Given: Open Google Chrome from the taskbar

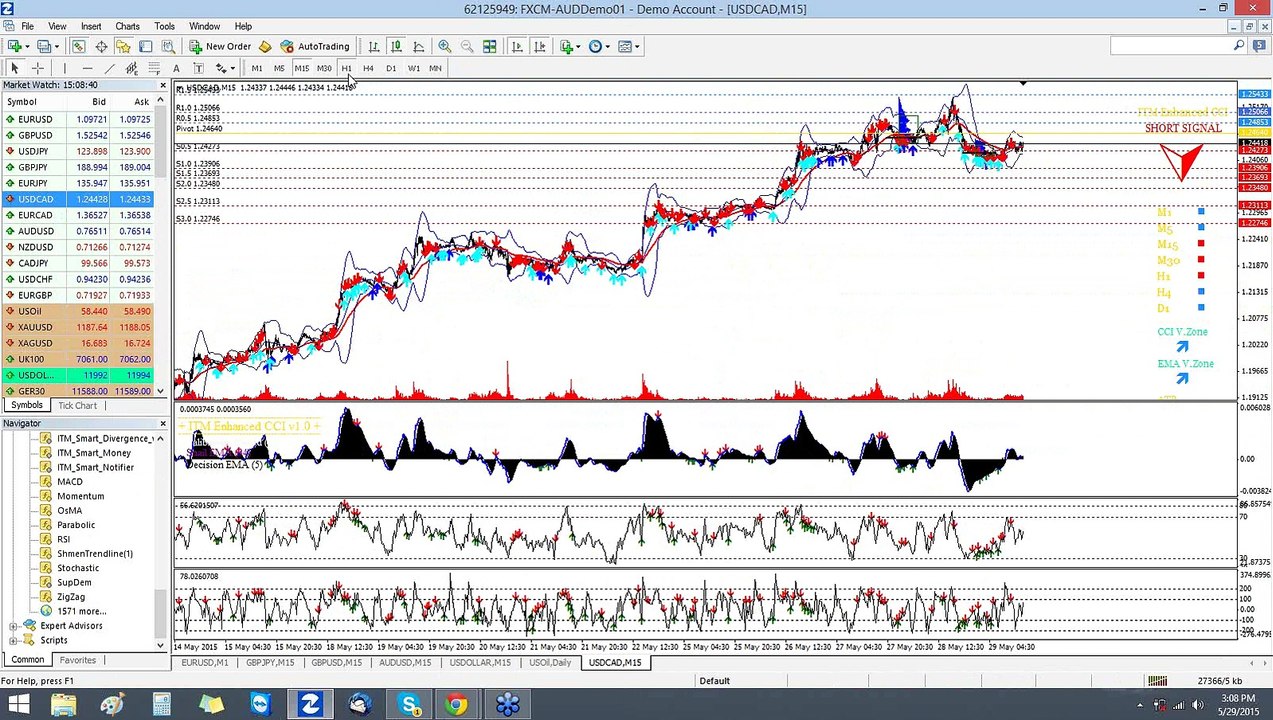Looking at the screenshot, I should (x=456, y=705).
